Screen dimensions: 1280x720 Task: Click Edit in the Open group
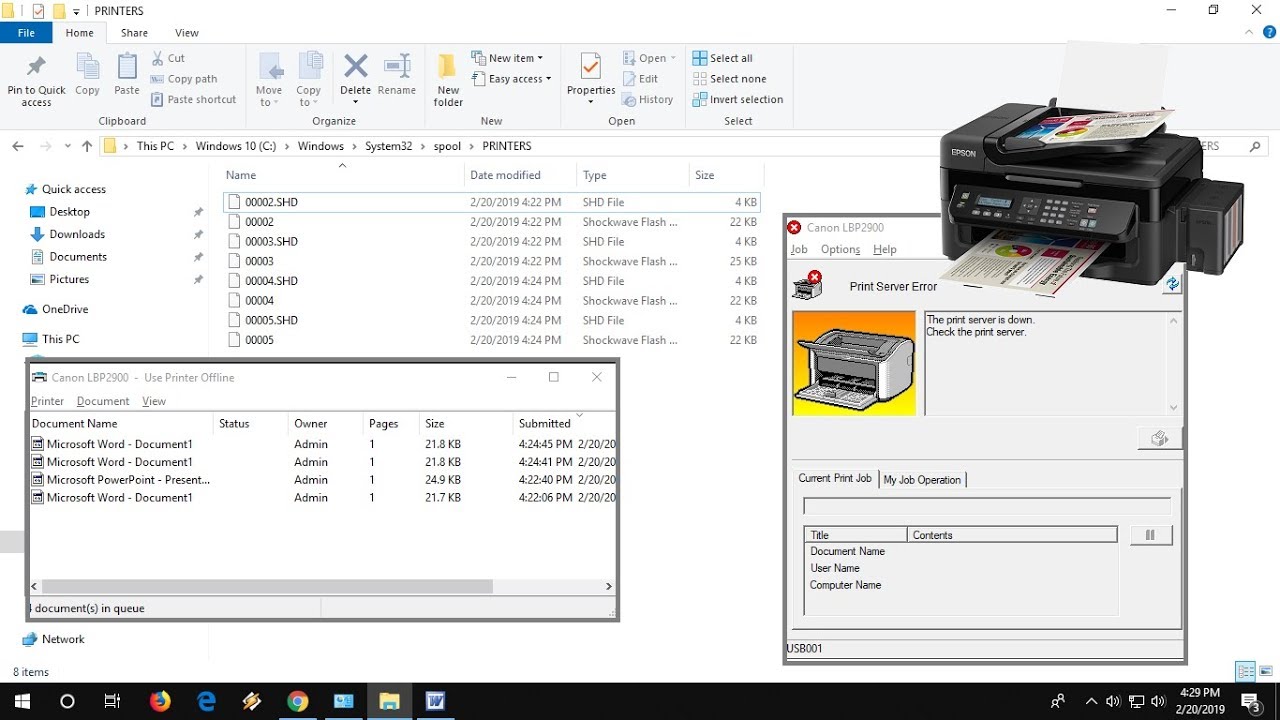coord(640,79)
